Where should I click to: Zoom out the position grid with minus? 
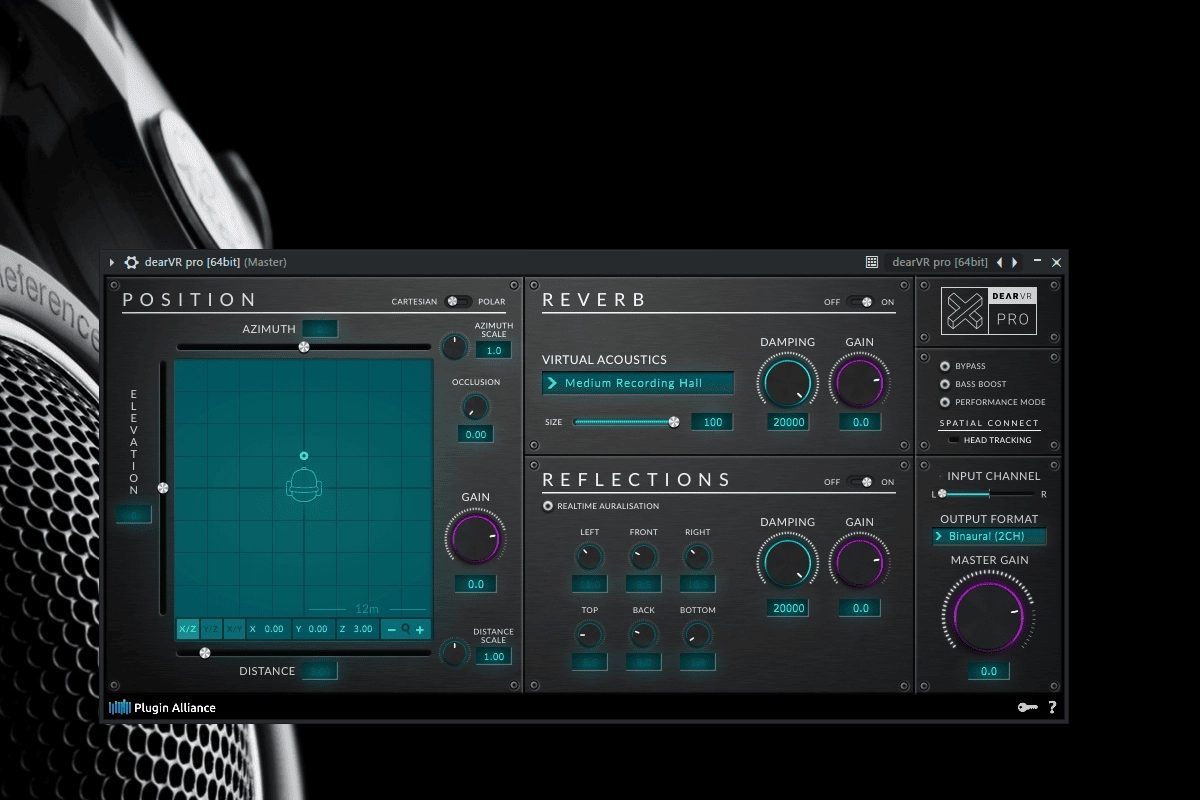point(391,630)
